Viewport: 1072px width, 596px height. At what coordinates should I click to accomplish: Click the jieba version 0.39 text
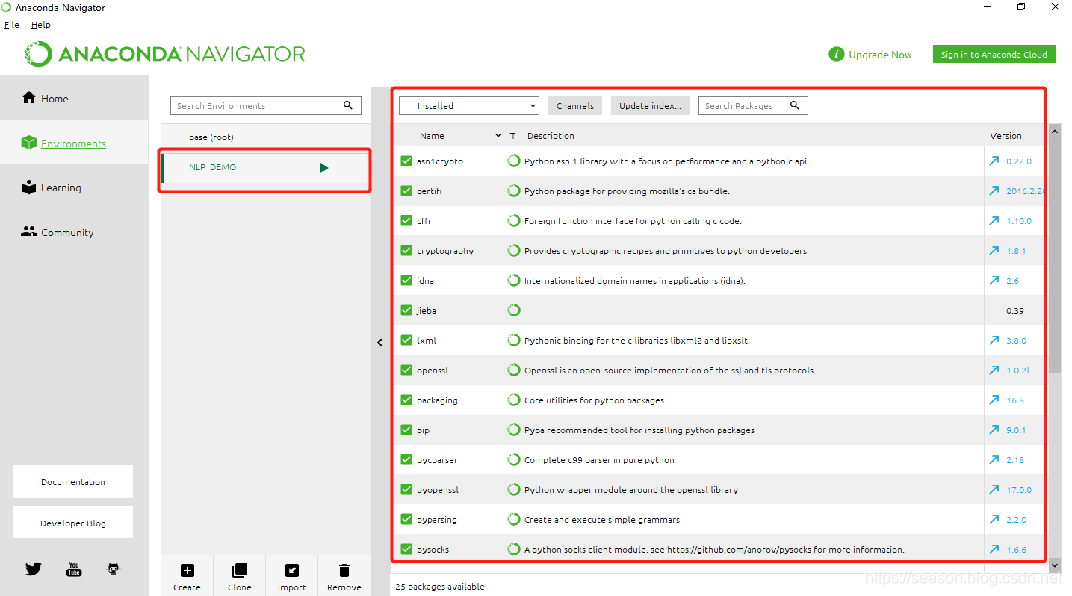[1015, 310]
